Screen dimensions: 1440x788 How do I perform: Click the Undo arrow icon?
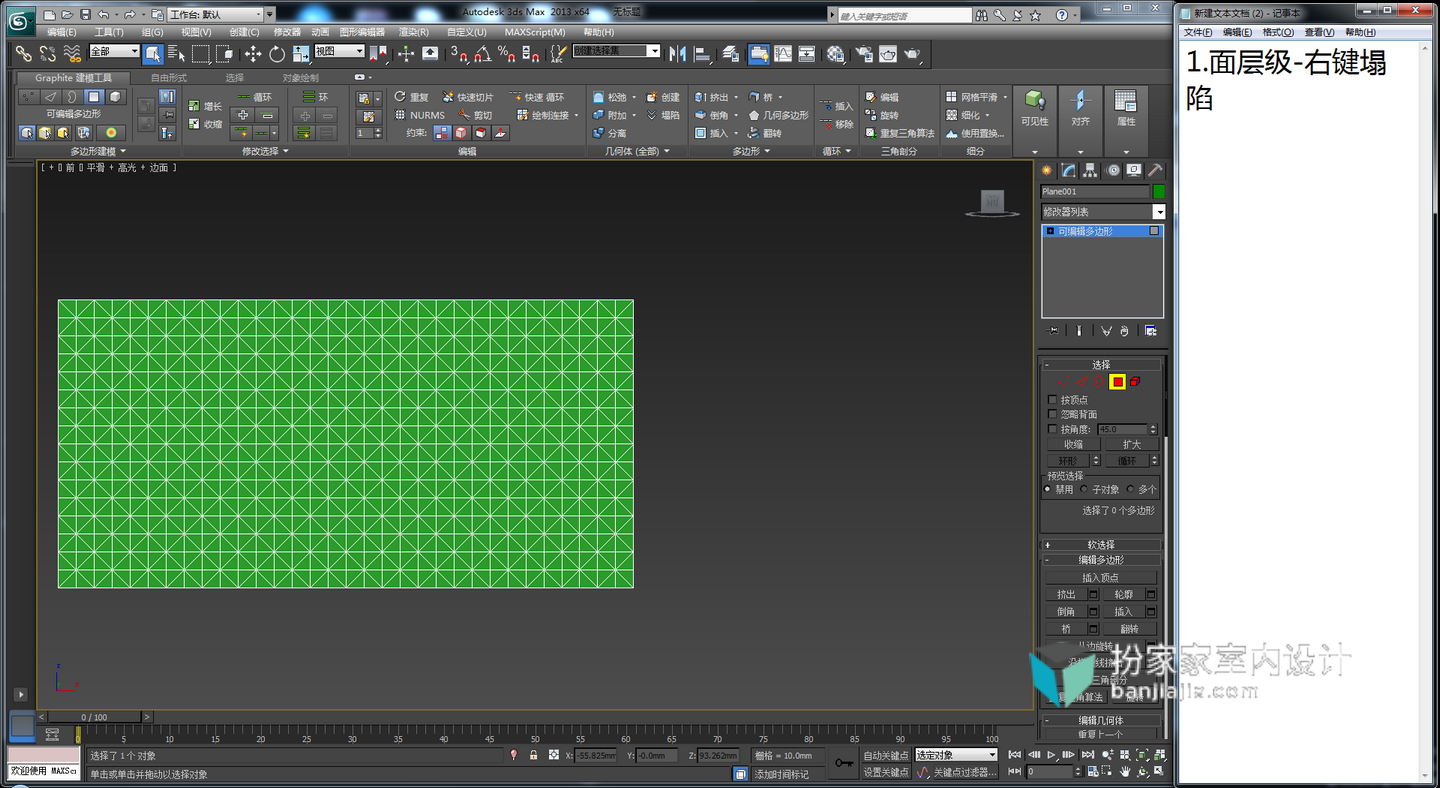pyautogui.click(x=103, y=15)
